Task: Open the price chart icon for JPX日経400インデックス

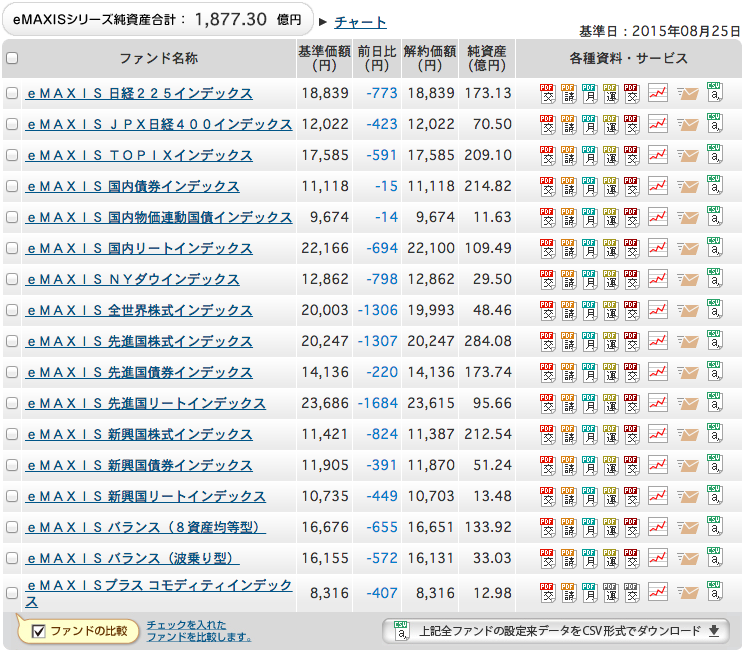Action: pos(658,124)
